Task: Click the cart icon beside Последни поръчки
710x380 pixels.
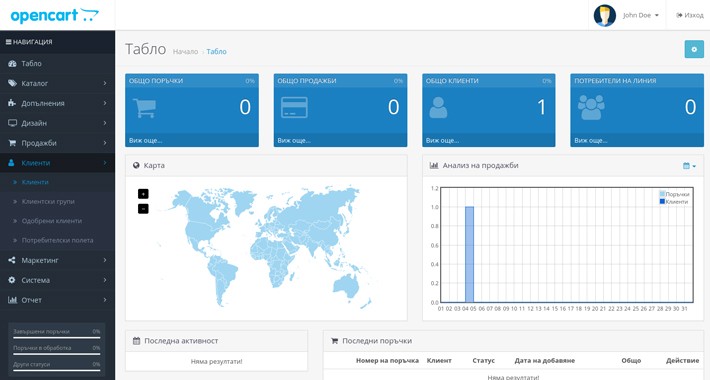Action: click(334, 341)
